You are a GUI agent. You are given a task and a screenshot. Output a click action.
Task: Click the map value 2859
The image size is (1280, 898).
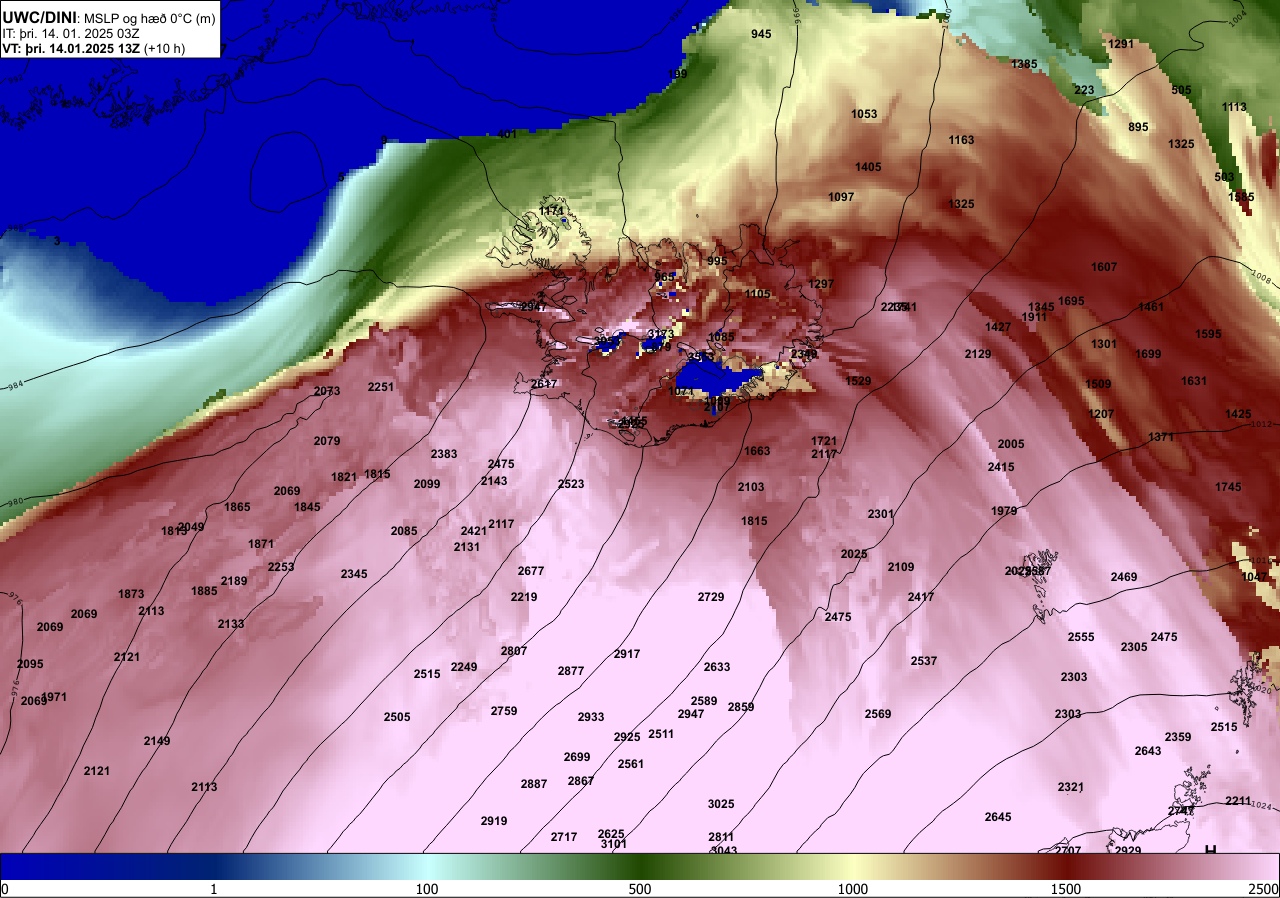coord(741,707)
